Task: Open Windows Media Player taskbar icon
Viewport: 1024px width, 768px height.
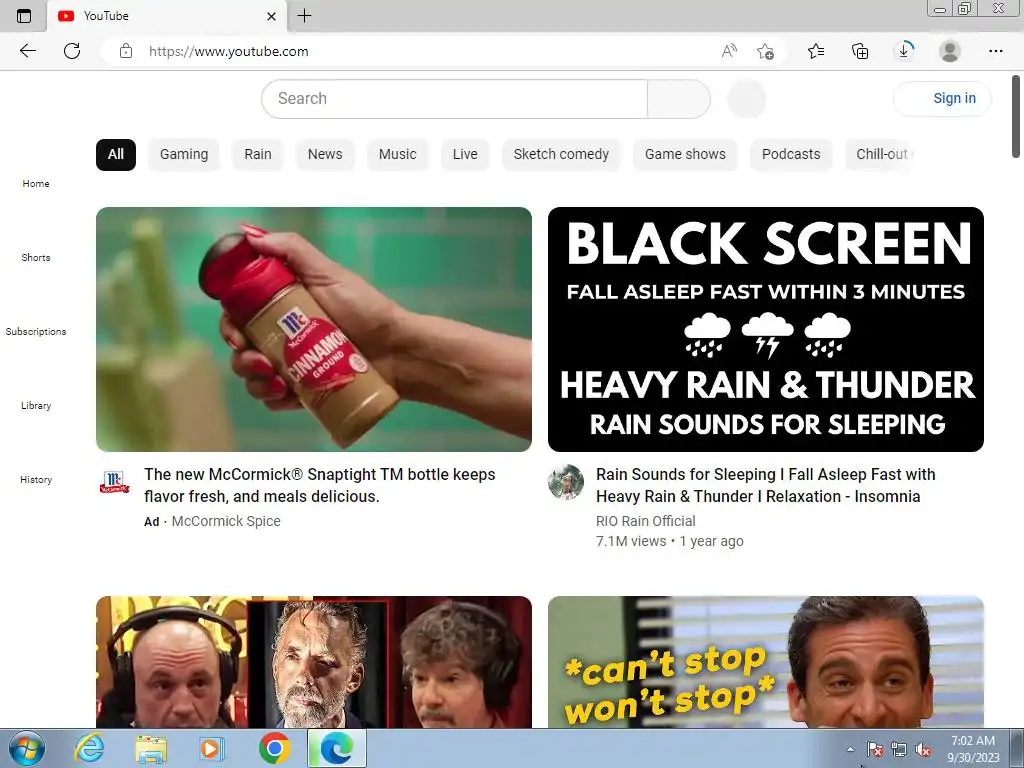Action: click(x=210, y=748)
